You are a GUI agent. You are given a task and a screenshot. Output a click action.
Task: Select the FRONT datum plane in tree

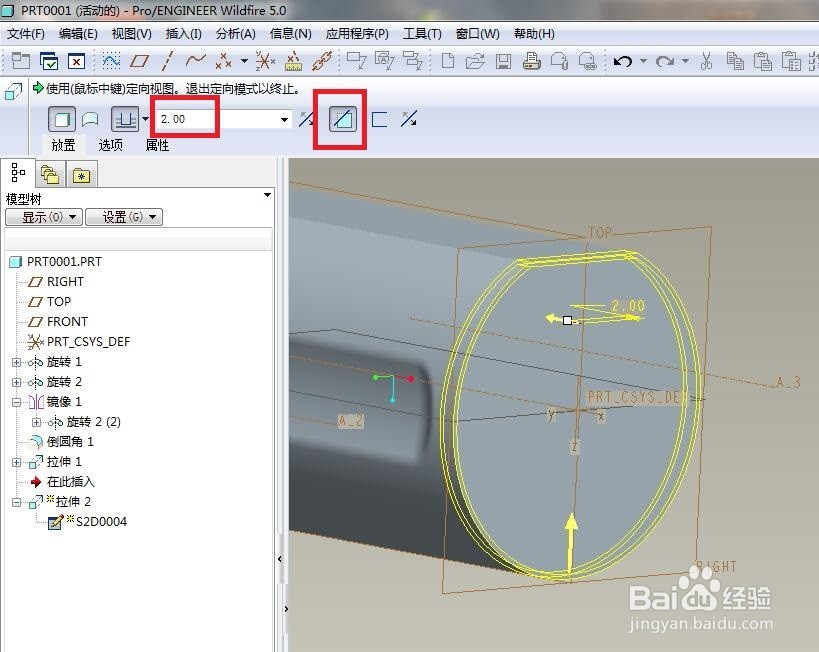[x=67, y=321]
